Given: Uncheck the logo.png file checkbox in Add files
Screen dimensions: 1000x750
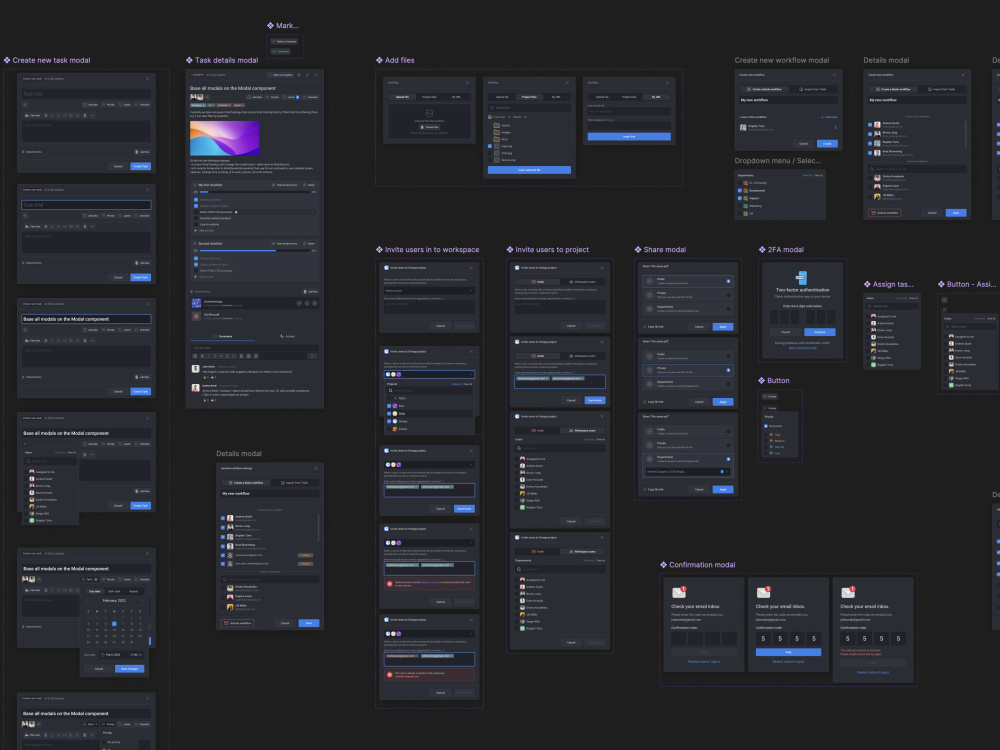Looking at the screenshot, I should point(490,146).
